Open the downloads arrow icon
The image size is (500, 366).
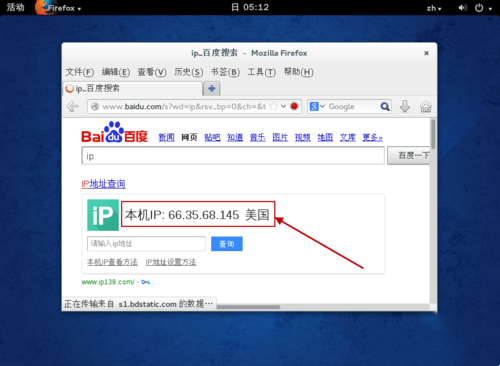point(405,107)
